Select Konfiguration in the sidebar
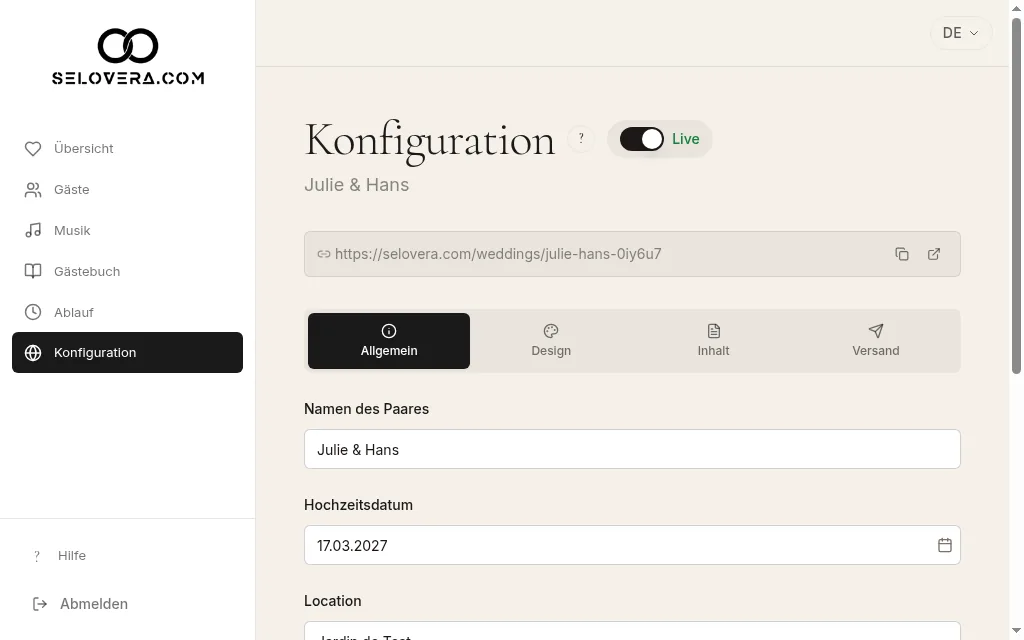The image size is (1024, 640). 127,353
